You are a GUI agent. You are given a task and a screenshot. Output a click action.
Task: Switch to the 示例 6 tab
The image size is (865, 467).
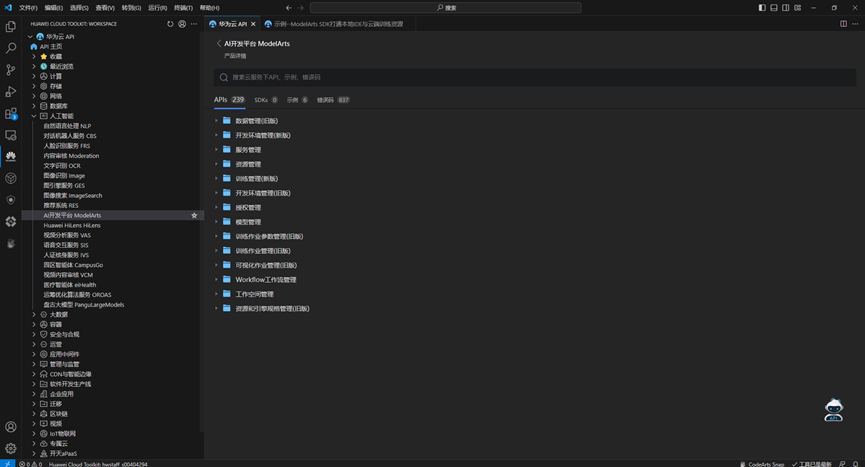297,100
